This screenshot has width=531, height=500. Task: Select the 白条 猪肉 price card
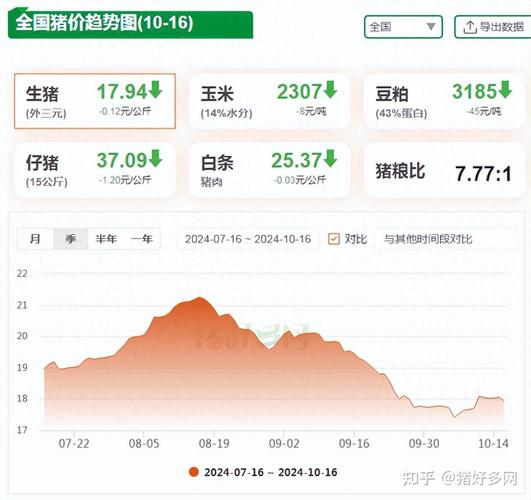coord(270,170)
